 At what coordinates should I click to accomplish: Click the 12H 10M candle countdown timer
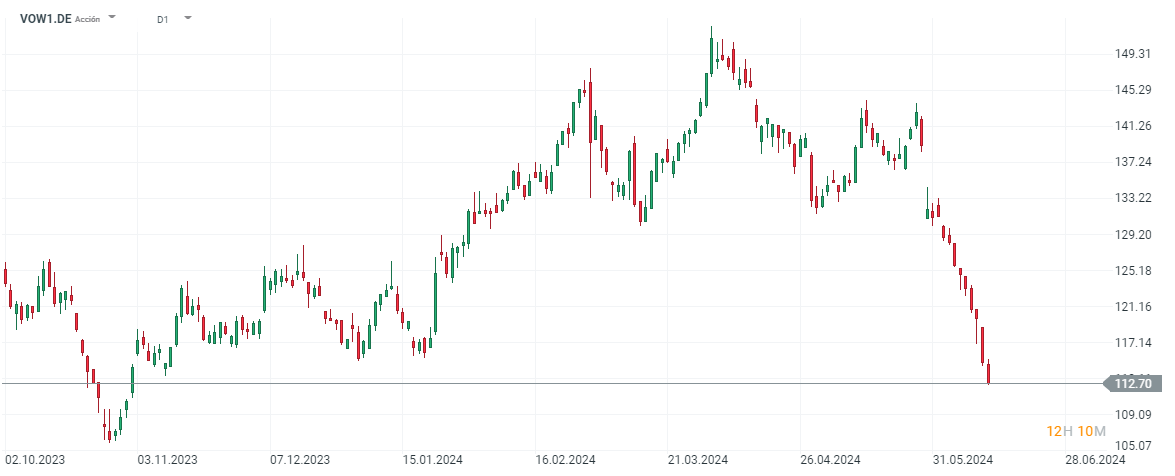1075,431
